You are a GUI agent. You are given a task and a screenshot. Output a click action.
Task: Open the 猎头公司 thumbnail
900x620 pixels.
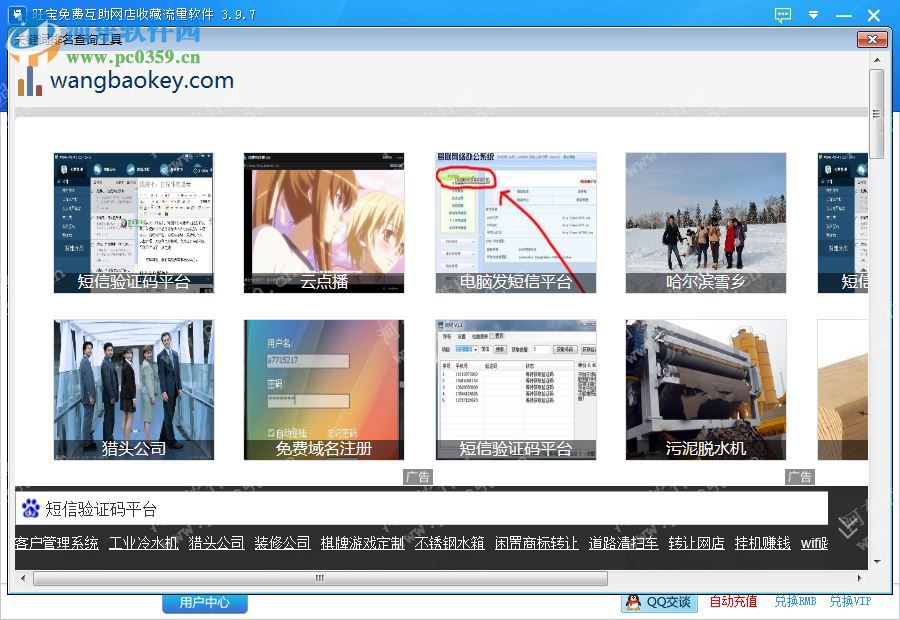(134, 390)
